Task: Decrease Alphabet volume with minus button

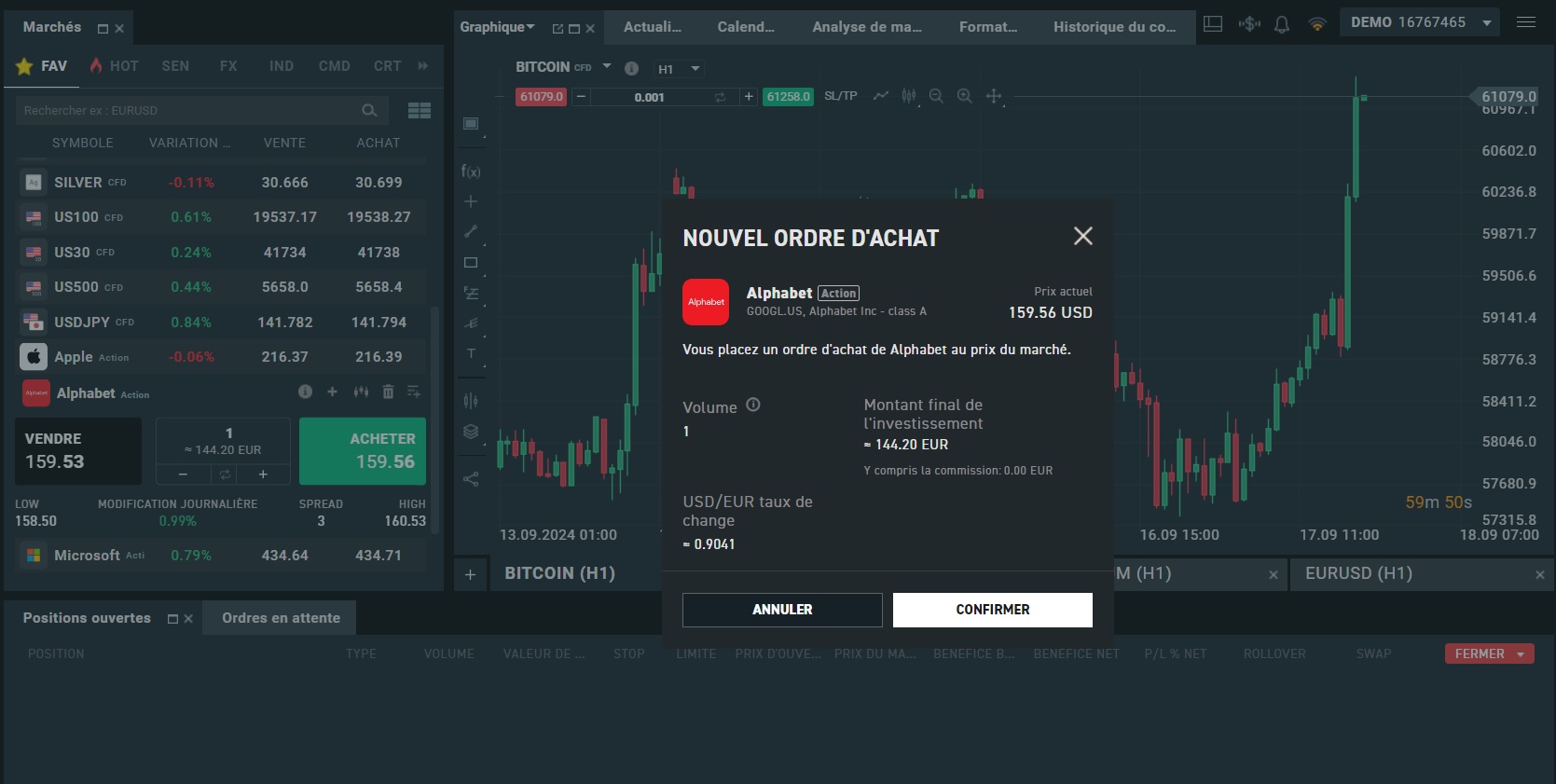Action: (x=184, y=475)
